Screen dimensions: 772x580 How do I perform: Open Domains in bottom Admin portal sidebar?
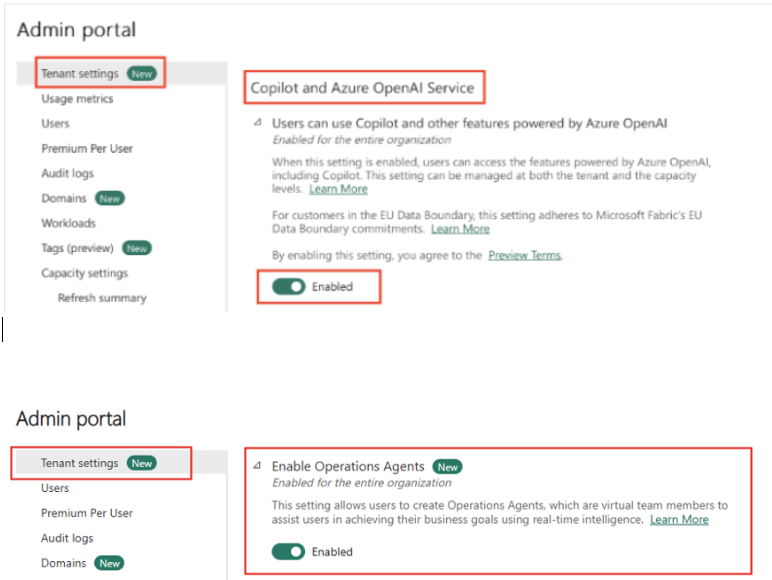pyautogui.click(x=64, y=563)
